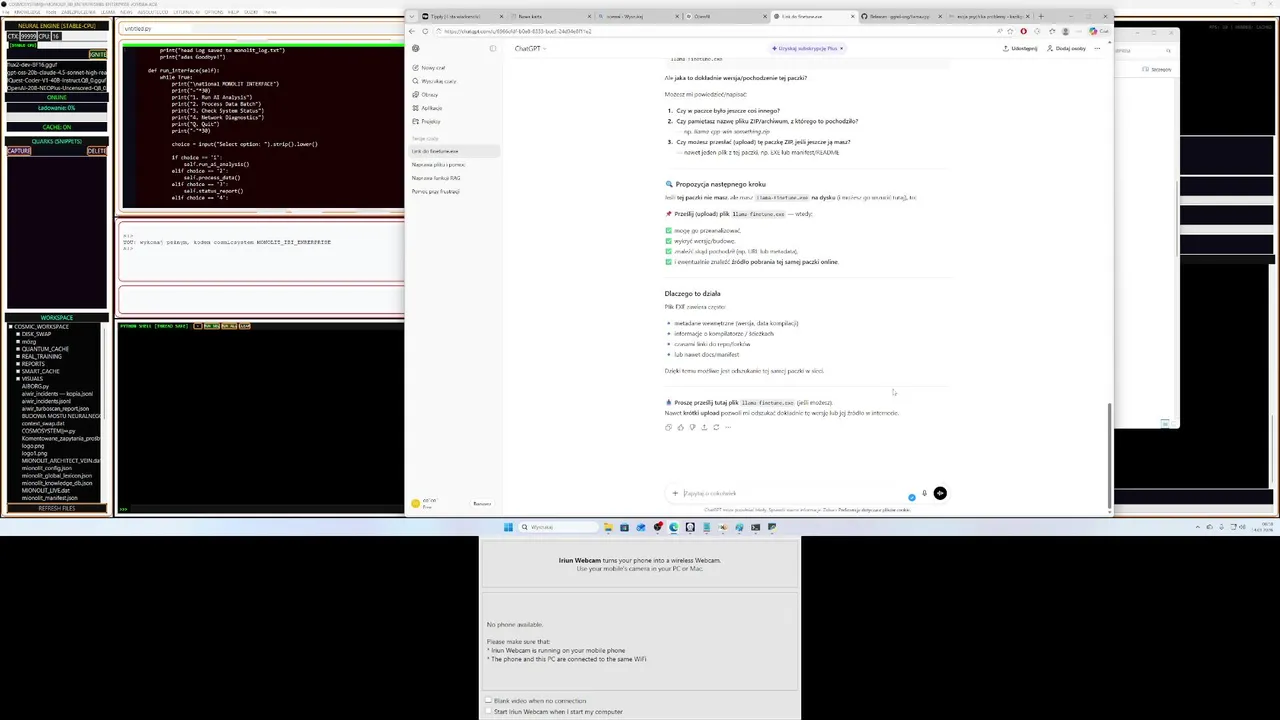1280x720 pixels.
Task: Open HELP menu in COSMOSYSTEM app
Action: (x=233, y=12)
